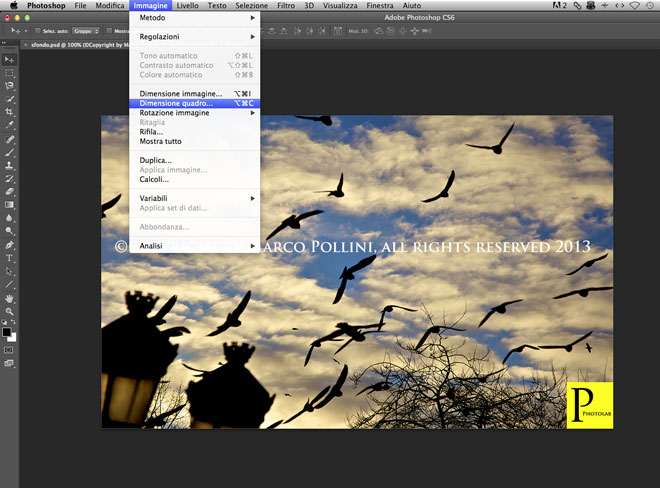This screenshot has width=660, height=488.
Task: Click the 3D pan mode icon
Action: pos(402,31)
